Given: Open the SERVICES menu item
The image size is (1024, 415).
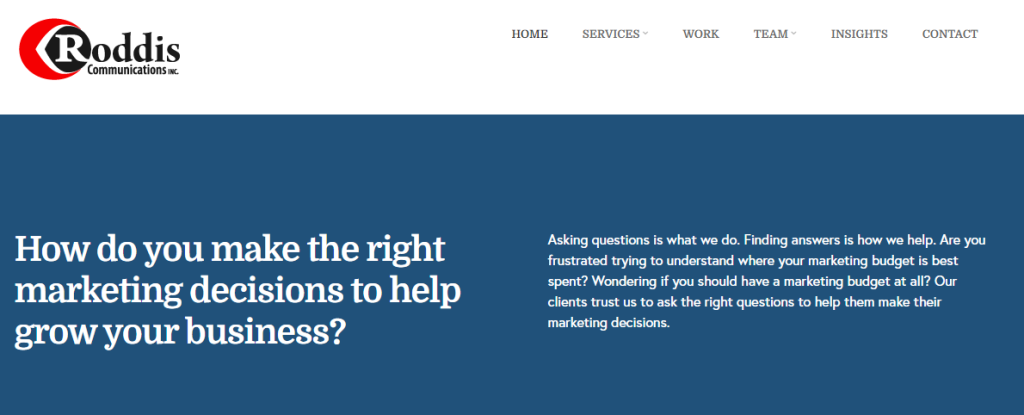Looking at the screenshot, I should [611, 34].
